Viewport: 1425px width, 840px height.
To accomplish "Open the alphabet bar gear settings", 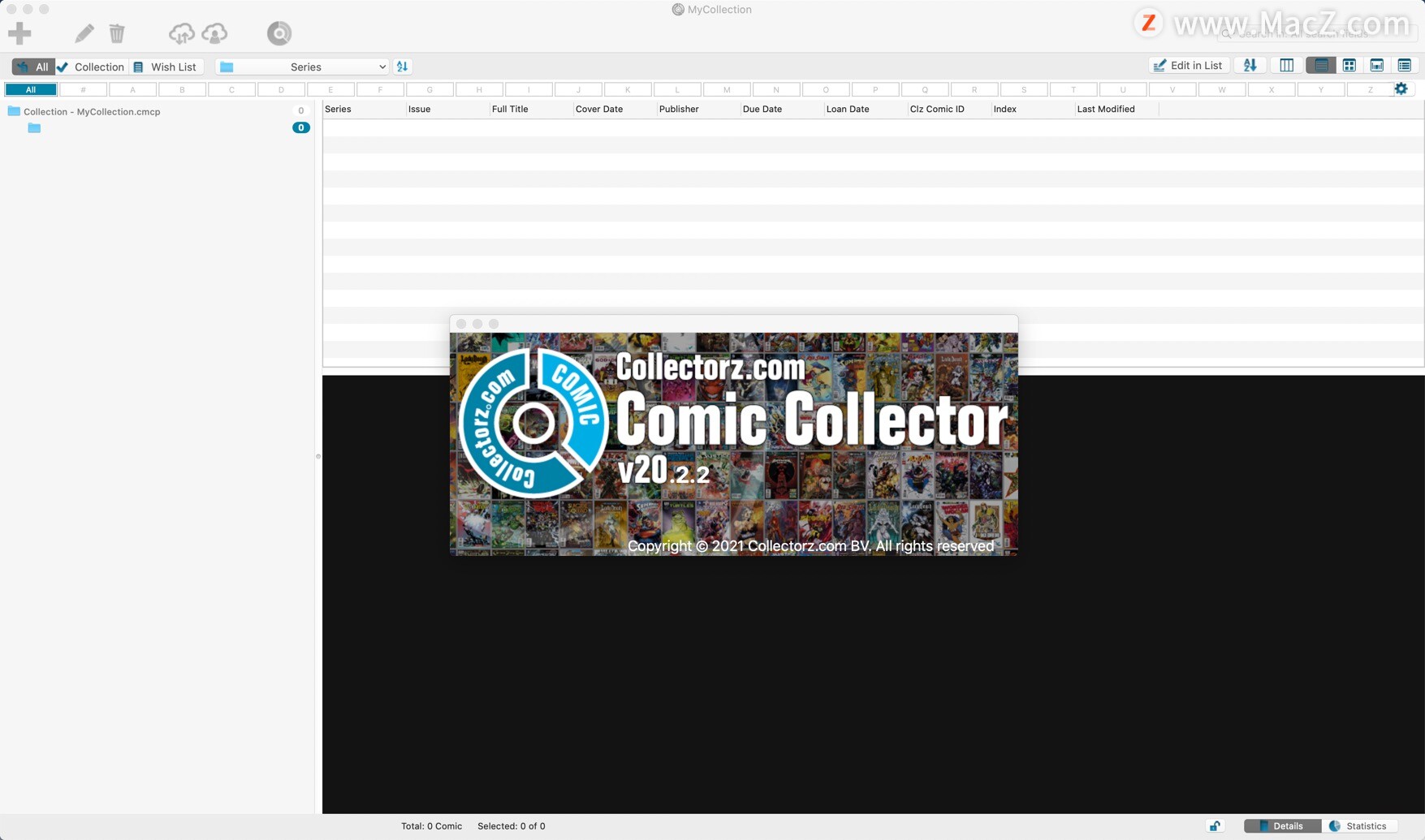I will (1401, 88).
